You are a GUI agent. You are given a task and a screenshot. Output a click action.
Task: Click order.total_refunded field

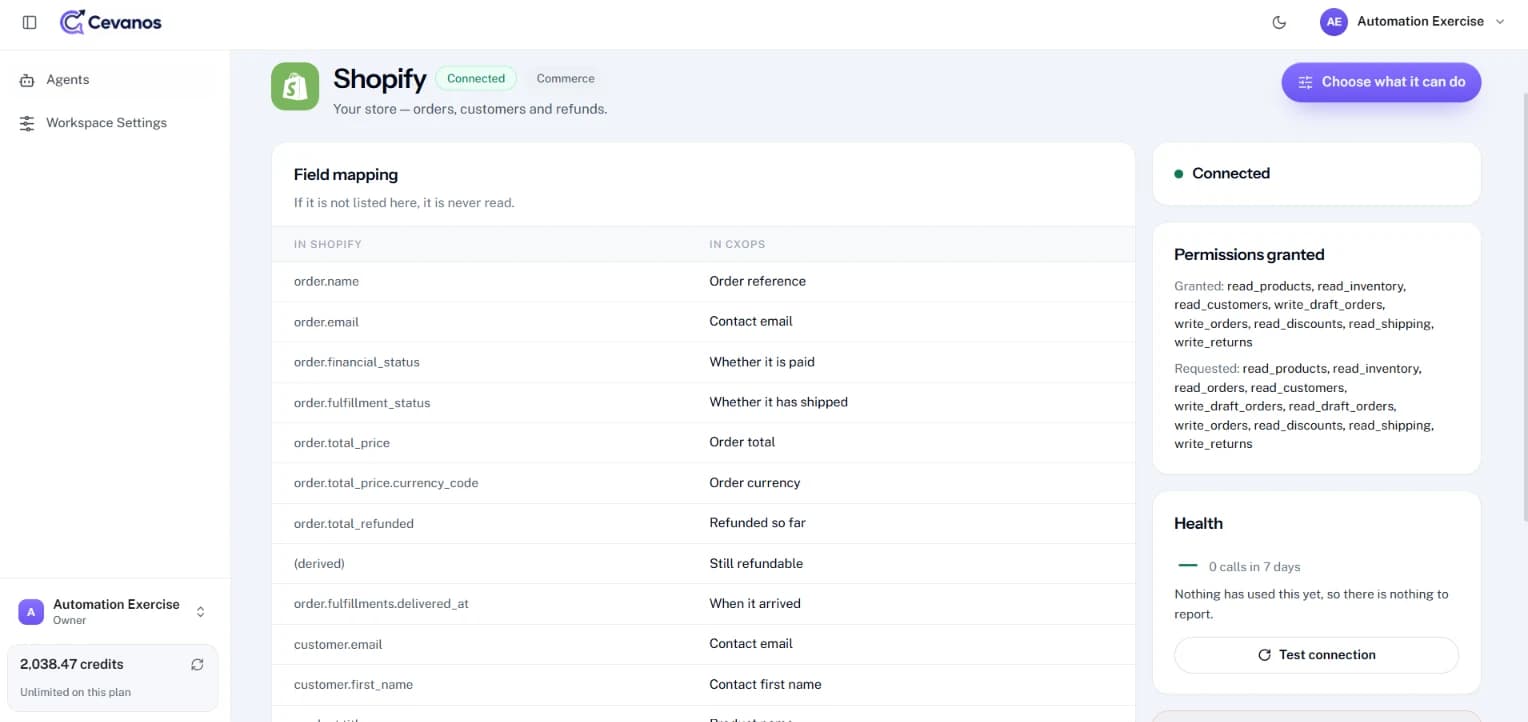click(354, 524)
